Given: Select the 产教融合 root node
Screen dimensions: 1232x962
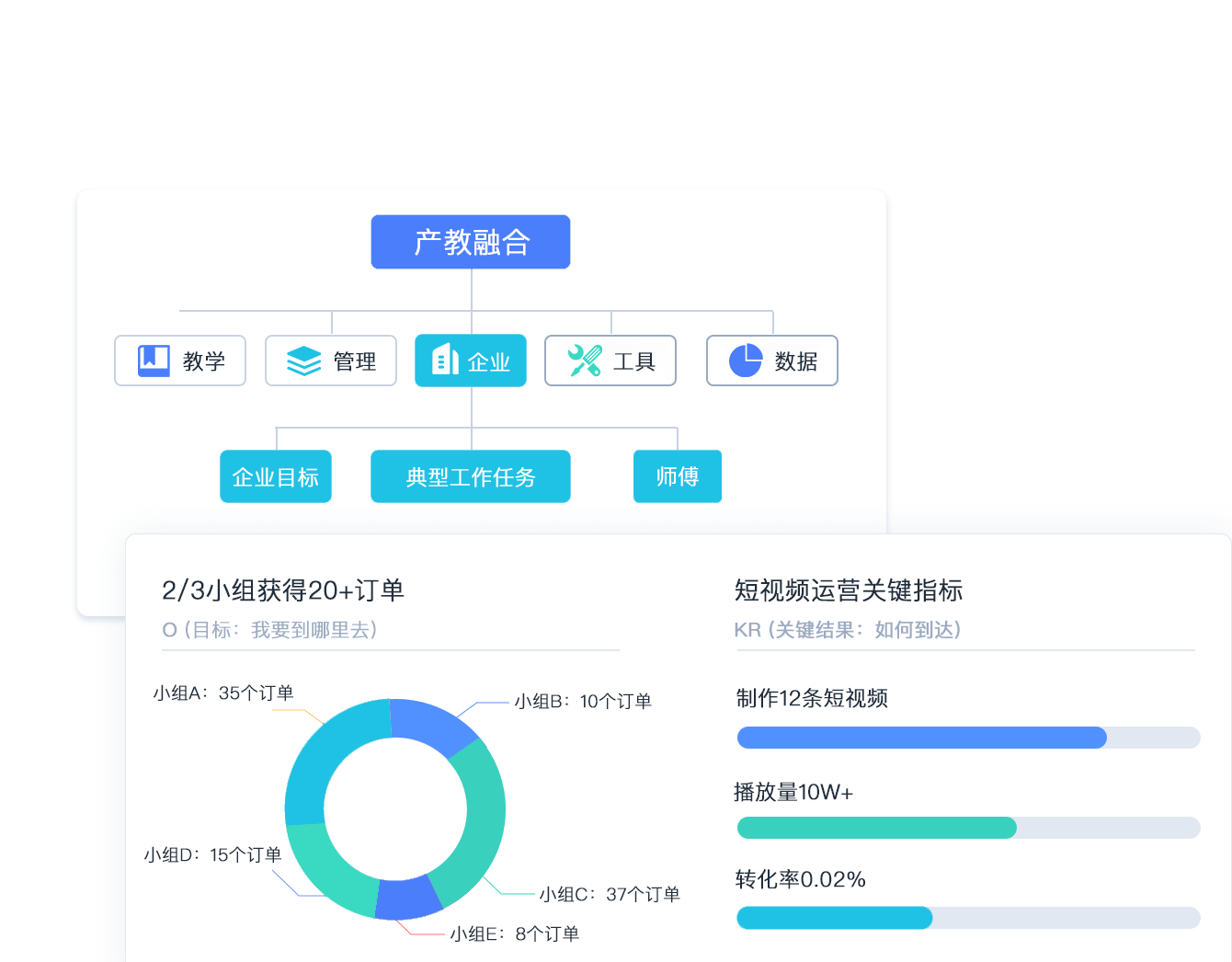Looking at the screenshot, I should click(x=471, y=242).
